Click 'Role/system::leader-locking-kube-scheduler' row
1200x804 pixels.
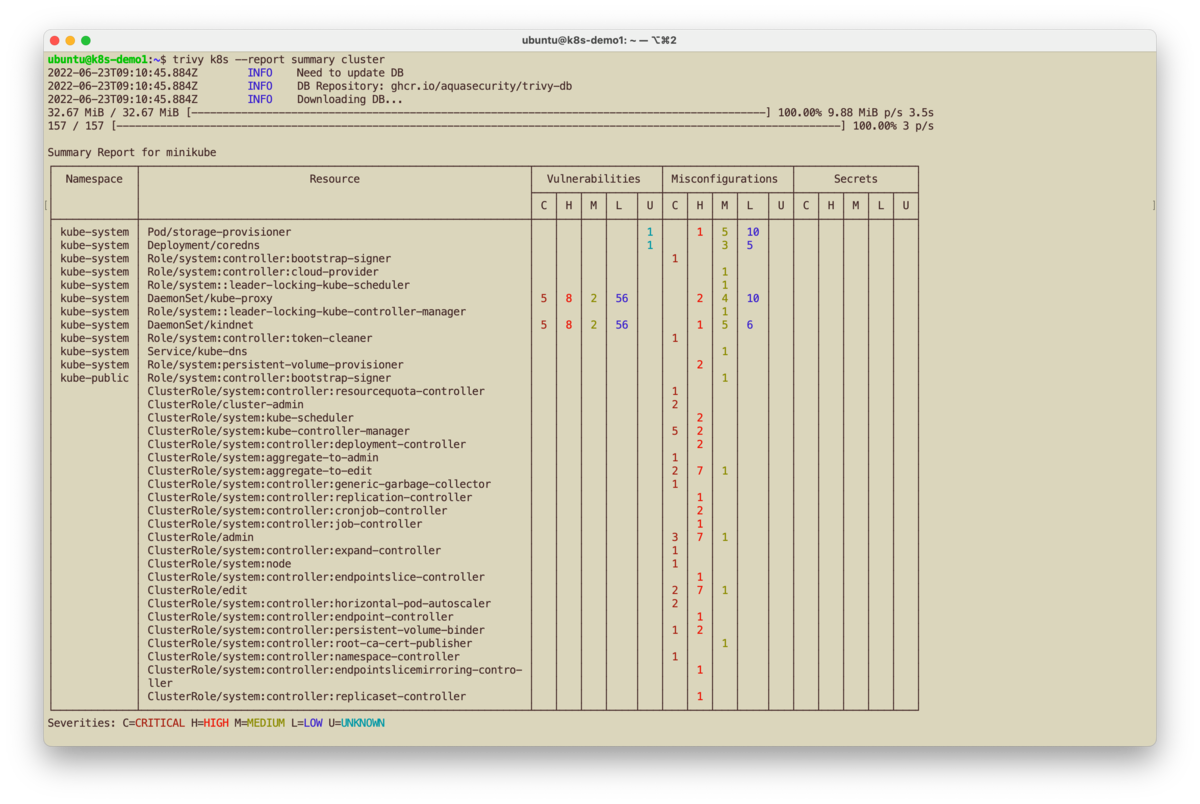278,285
